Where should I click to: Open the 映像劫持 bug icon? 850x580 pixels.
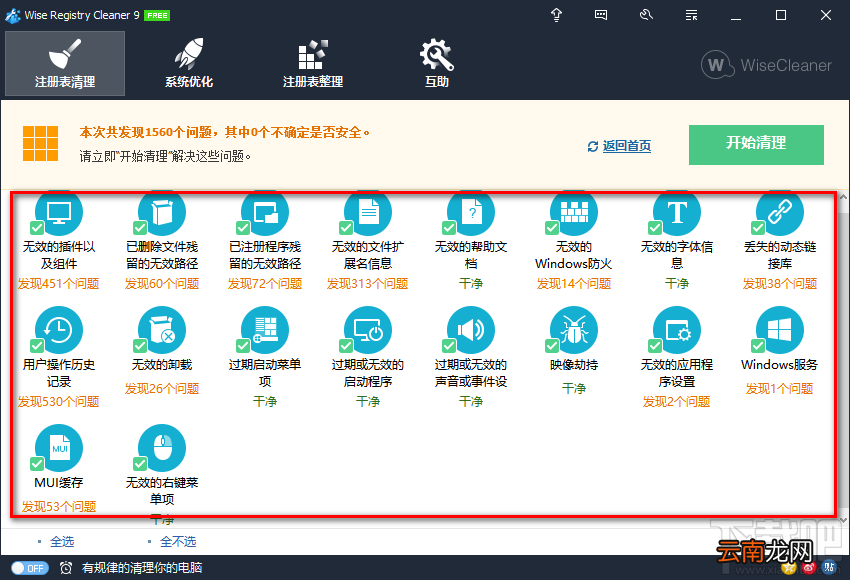coord(574,330)
